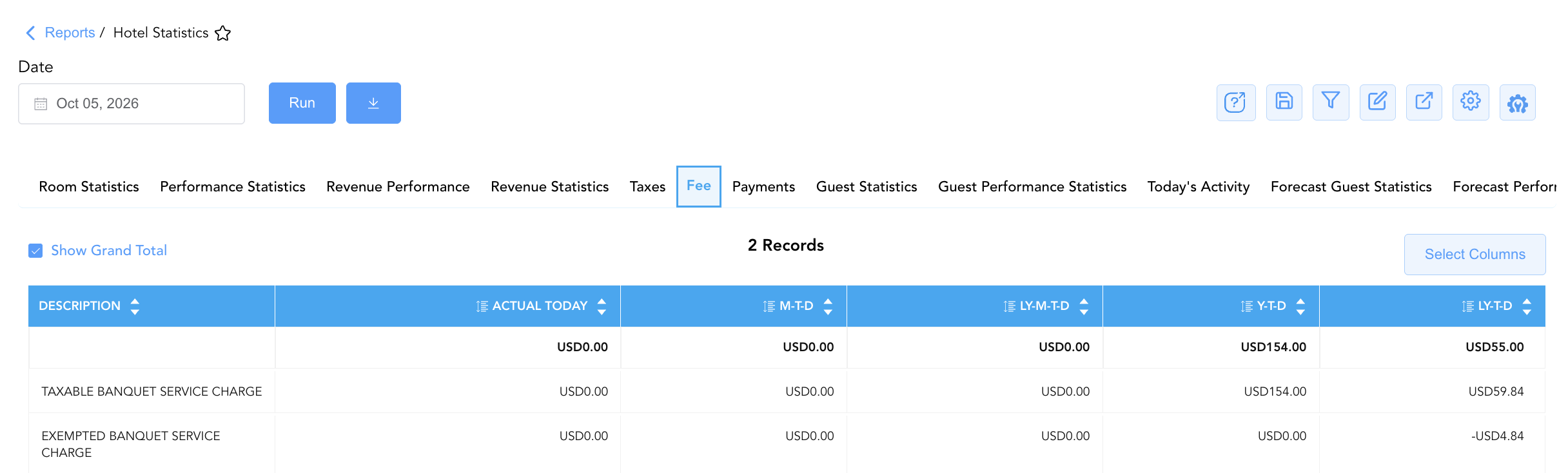Image resolution: width=1568 pixels, height=473 pixels.
Task: Click the save floppy disk icon
Action: pyautogui.click(x=1284, y=102)
